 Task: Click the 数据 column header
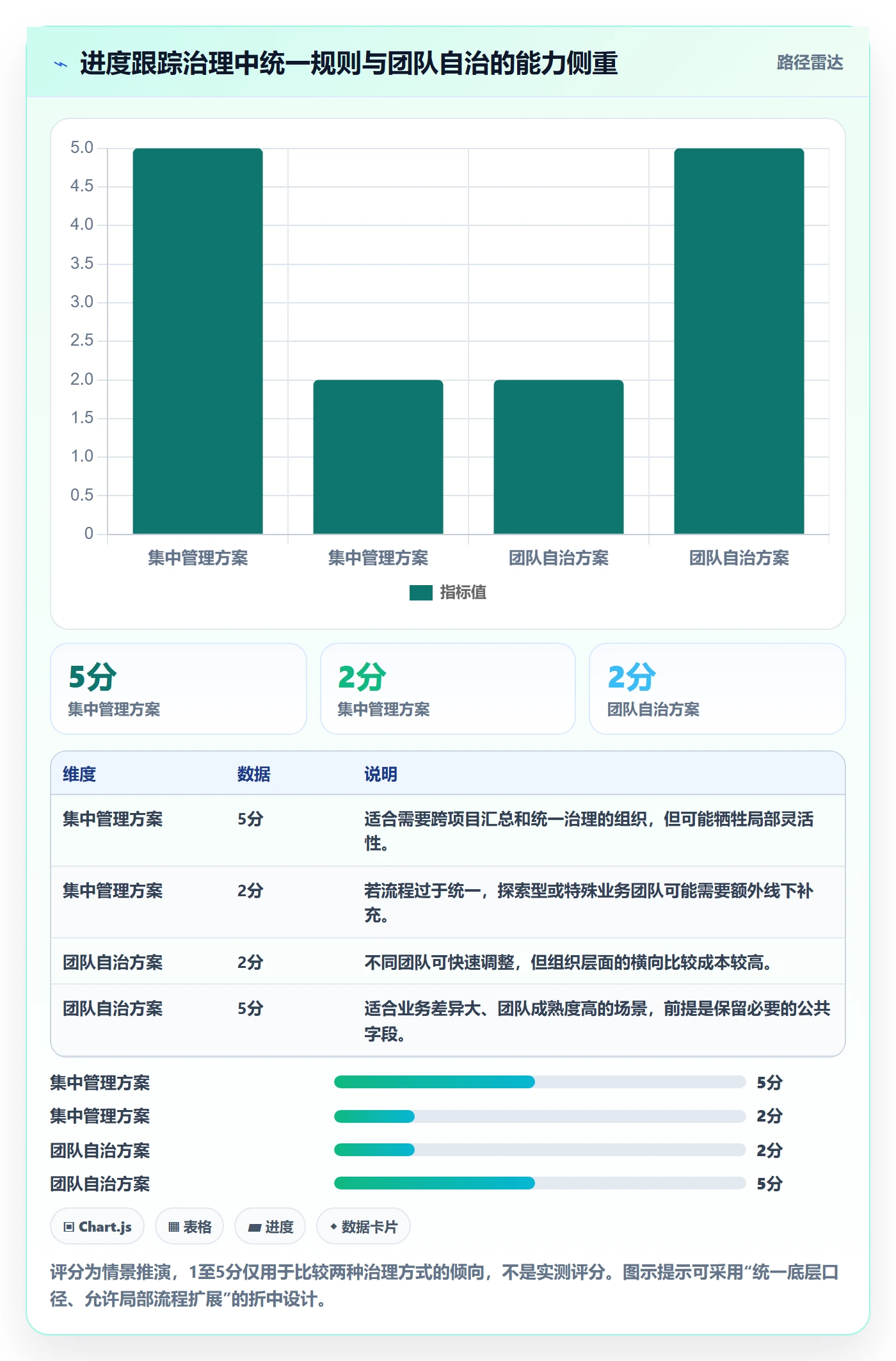click(254, 775)
